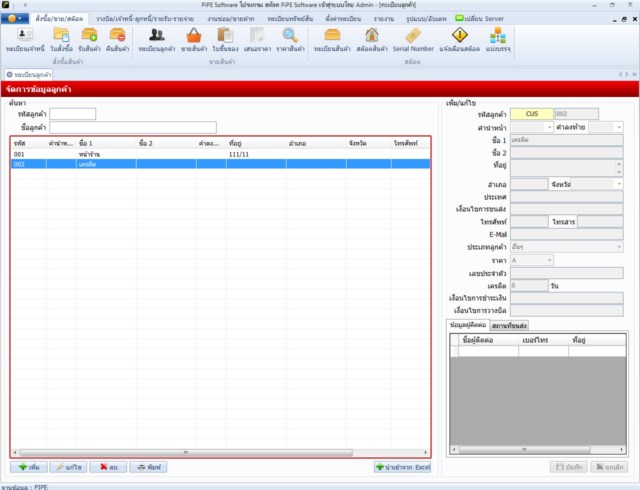640x490 pixels.
Task: Open ทะเบียนสินค้า product registry icon
Action: 332,40
